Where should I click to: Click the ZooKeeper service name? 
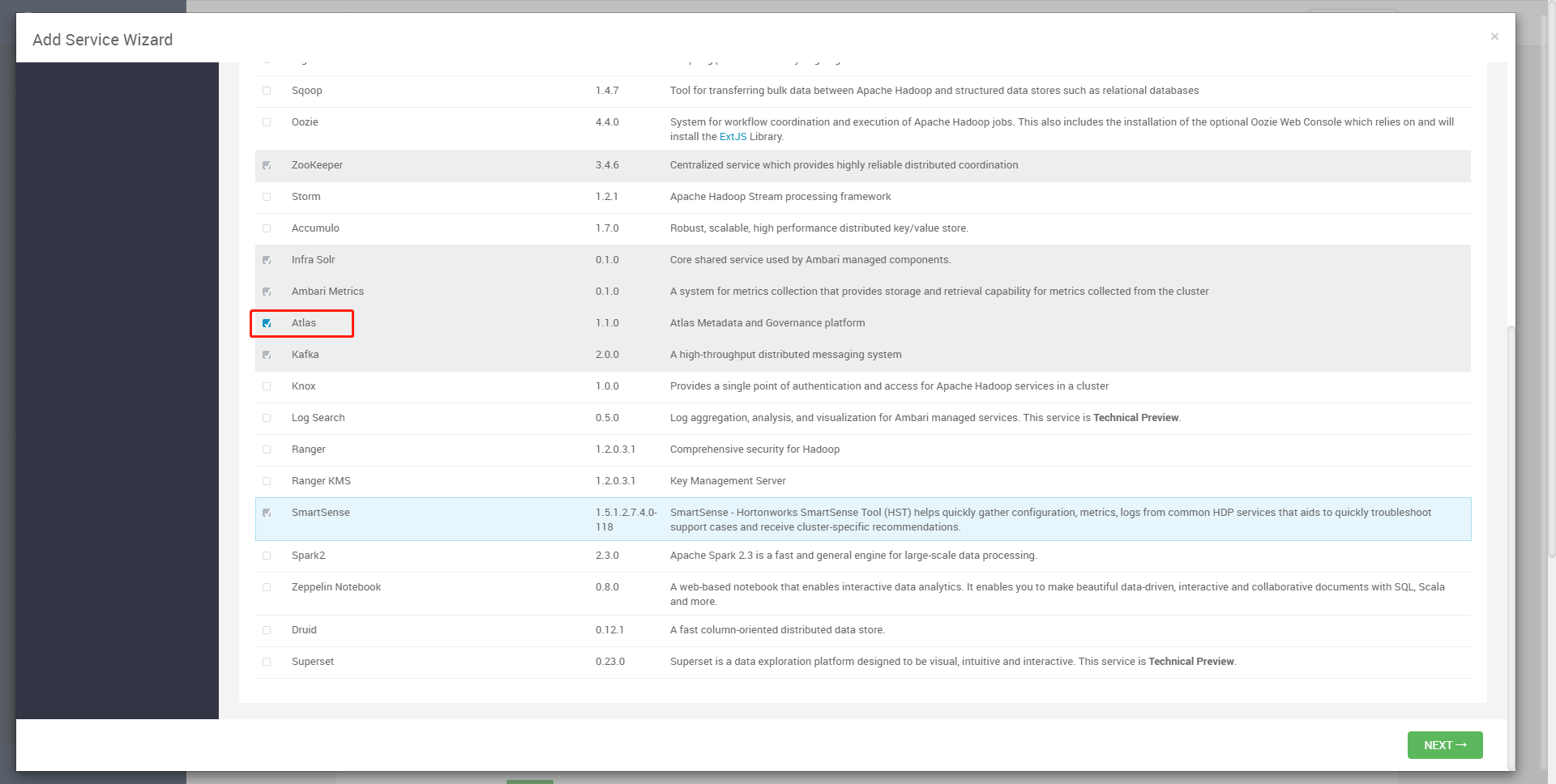coord(317,165)
